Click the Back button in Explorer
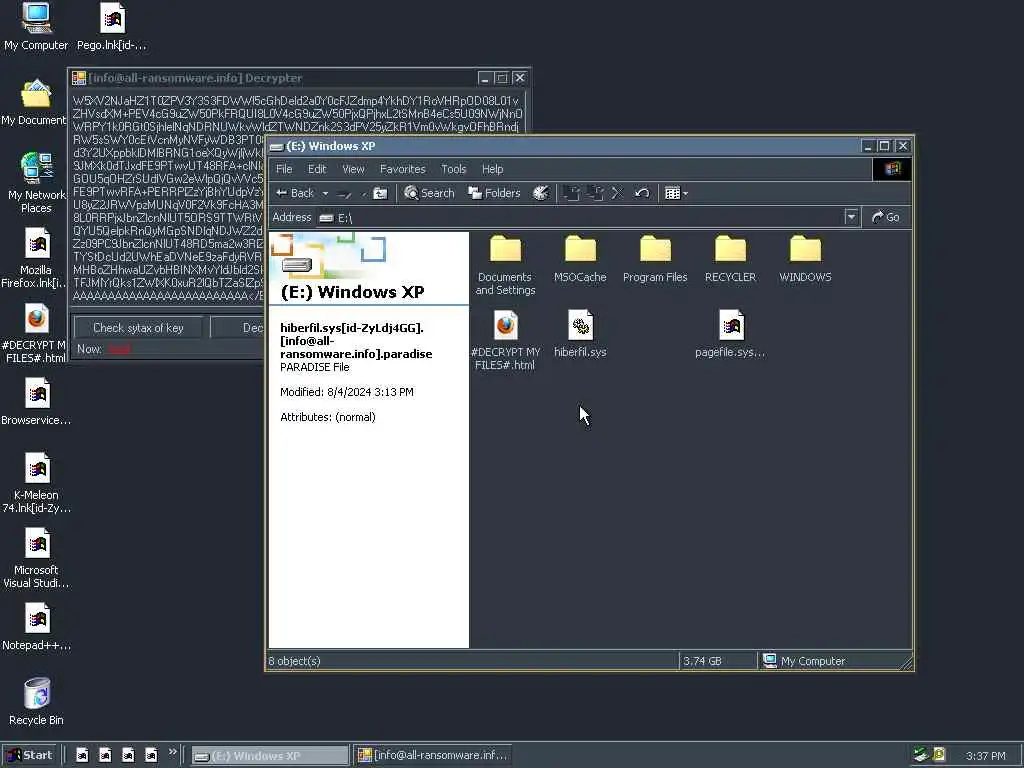1024x768 pixels. tap(295, 193)
